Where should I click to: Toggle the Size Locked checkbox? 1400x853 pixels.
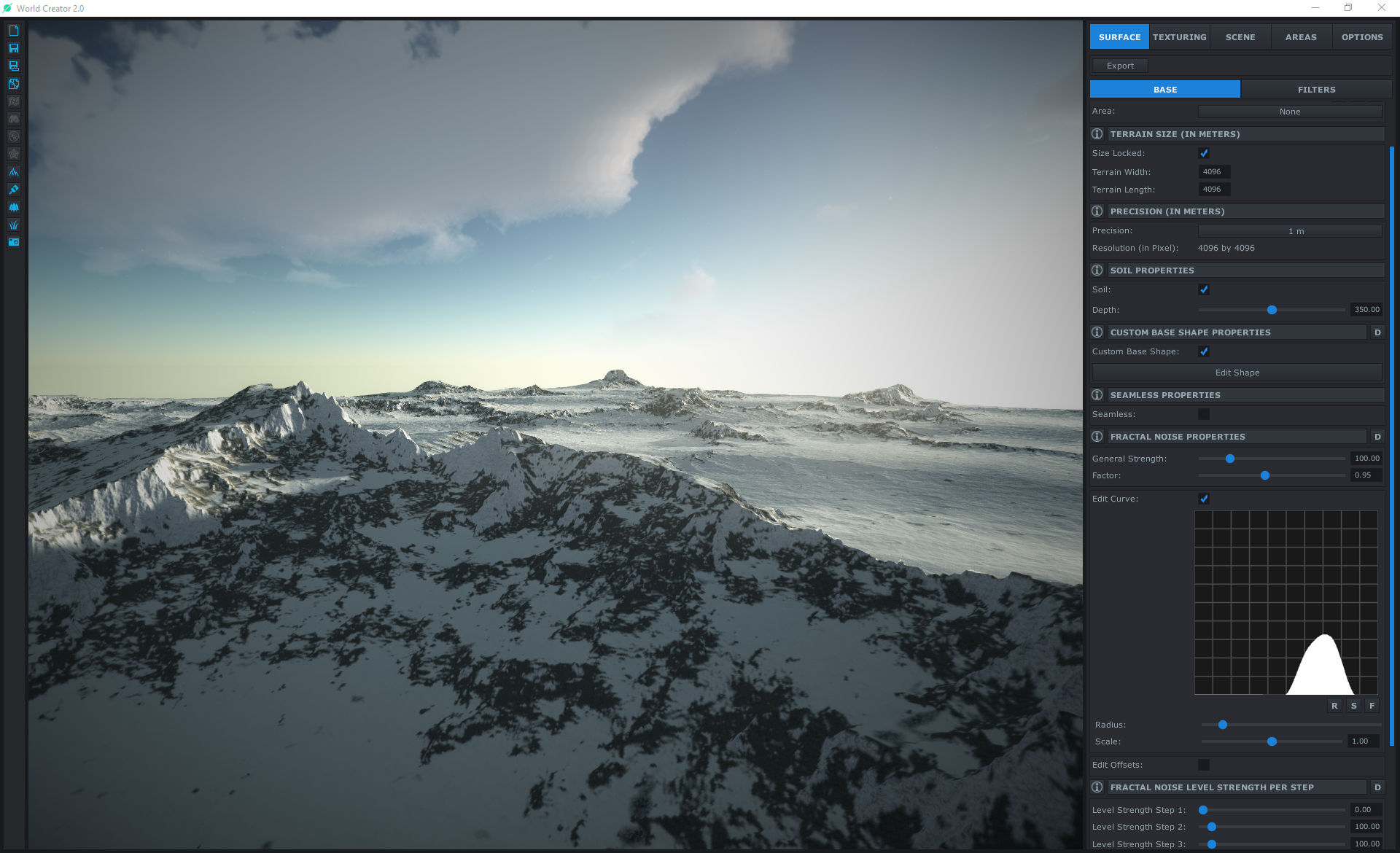pos(1204,153)
